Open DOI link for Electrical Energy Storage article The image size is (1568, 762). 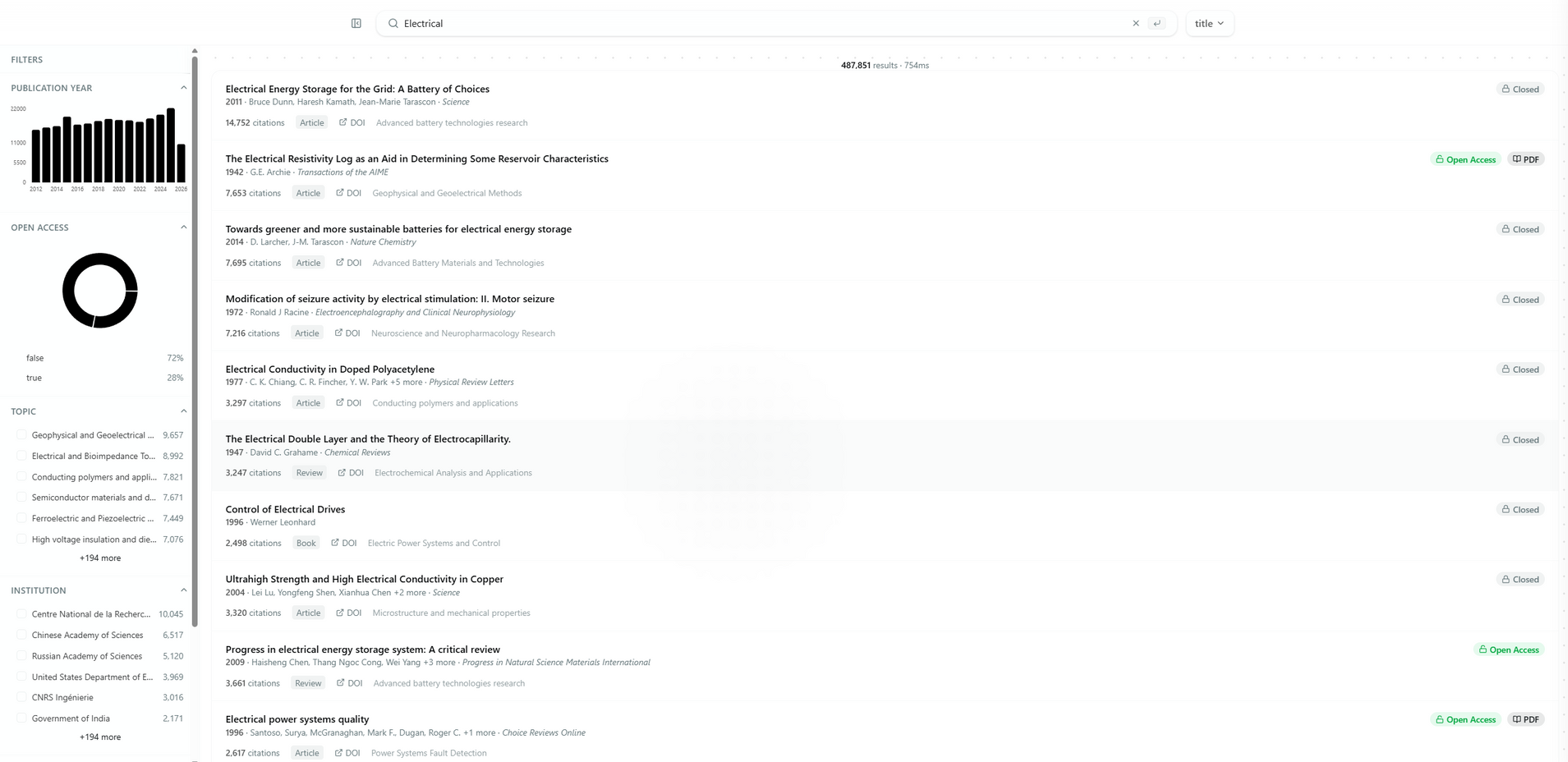(352, 123)
